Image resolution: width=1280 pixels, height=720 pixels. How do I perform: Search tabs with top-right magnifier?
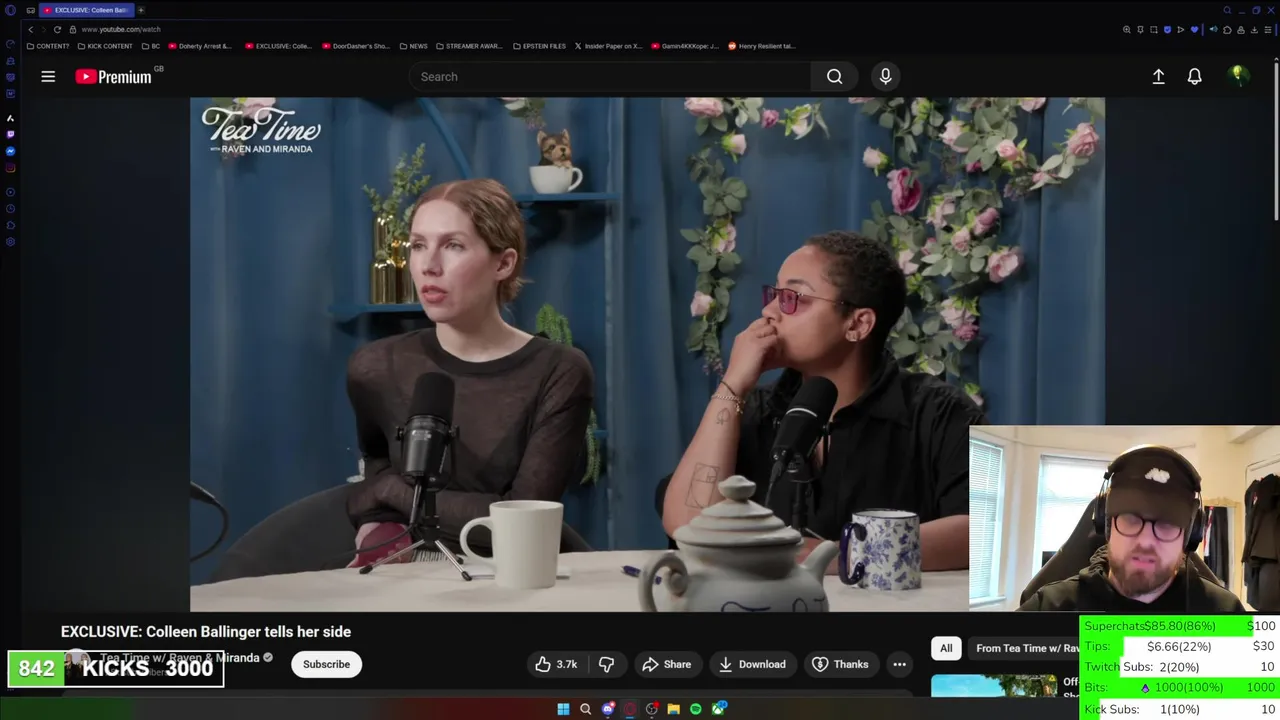1227,10
